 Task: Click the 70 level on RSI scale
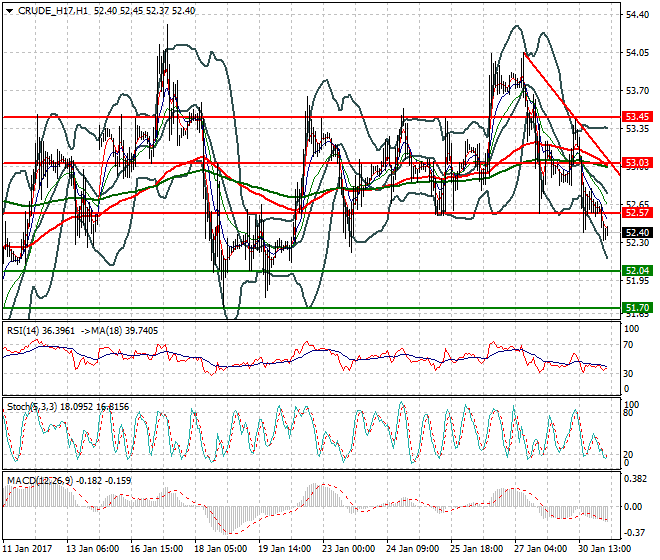[x=629, y=344]
